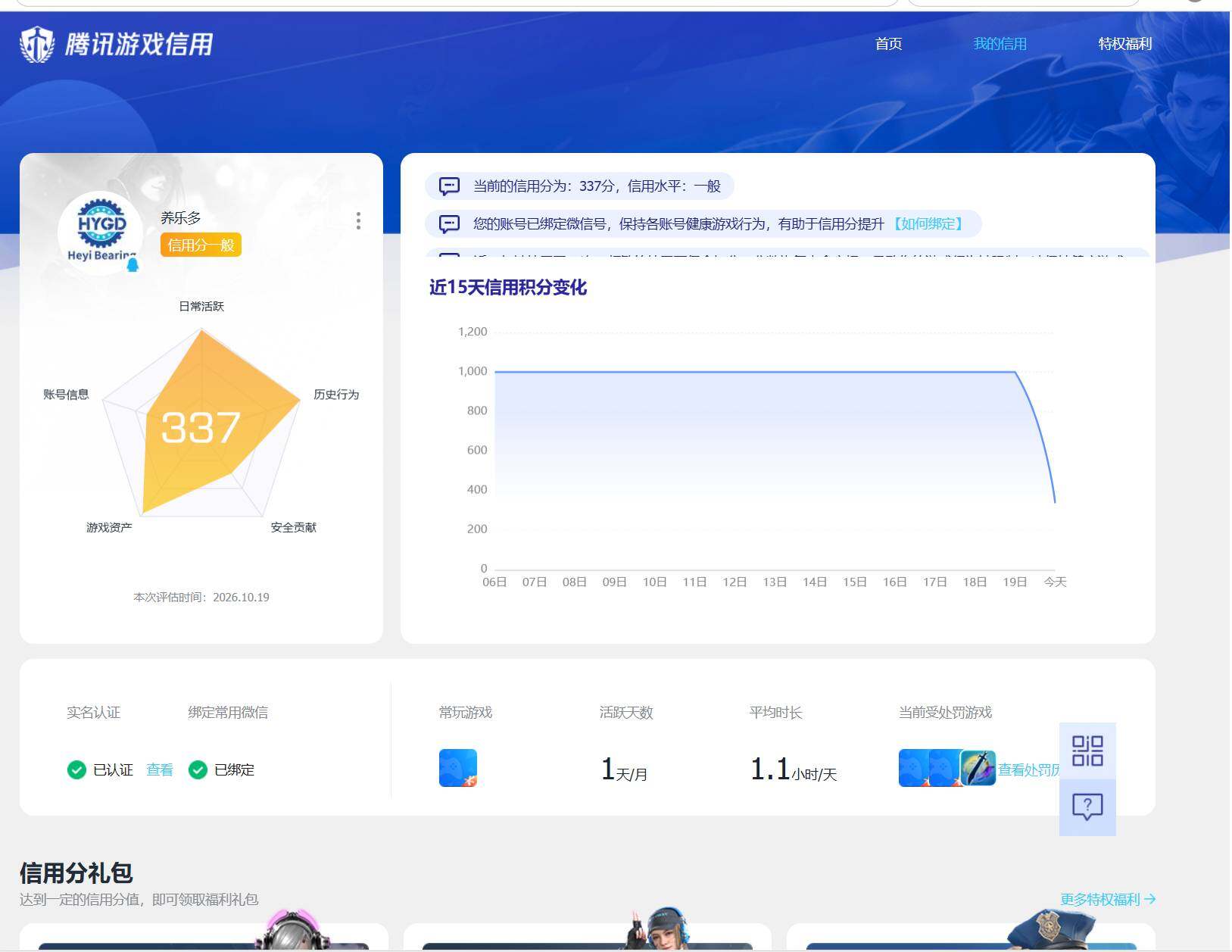The width and height of the screenshot is (1232, 952).
Task: Click the green check icon beside 已认证
Action: [76, 770]
